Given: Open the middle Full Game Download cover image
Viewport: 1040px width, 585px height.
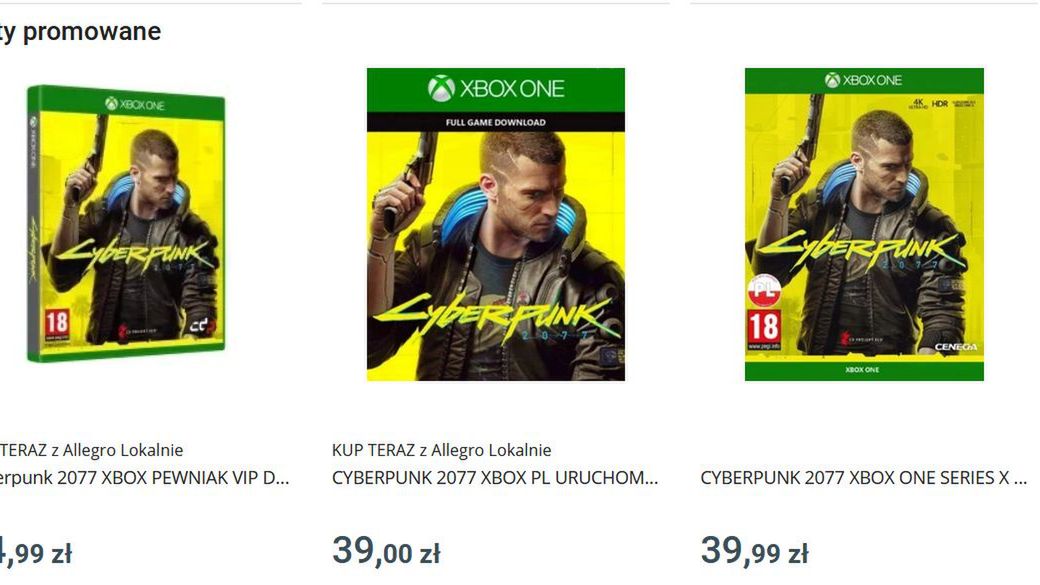Looking at the screenshot, I should click(496, 225).
